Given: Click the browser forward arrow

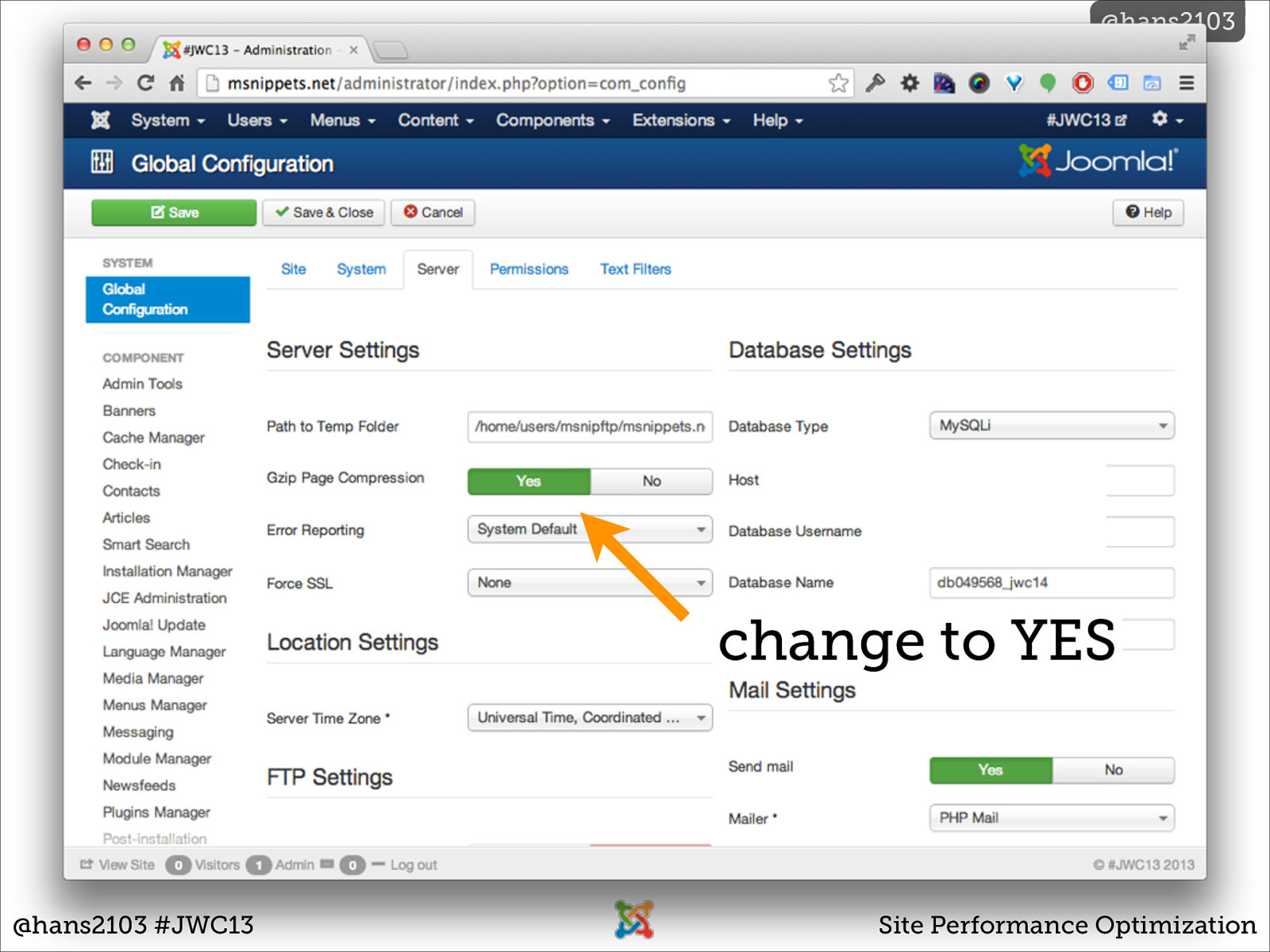Looking at the screenshot, I should (115, 83).
